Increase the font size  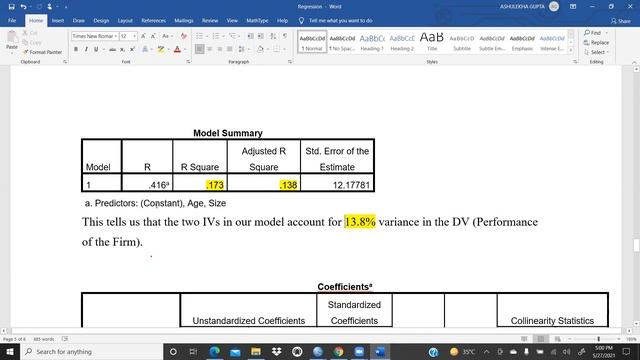143,36
